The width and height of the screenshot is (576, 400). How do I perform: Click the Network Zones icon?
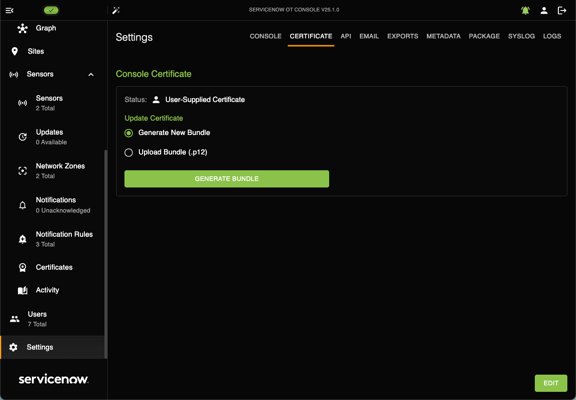(22, 171)
